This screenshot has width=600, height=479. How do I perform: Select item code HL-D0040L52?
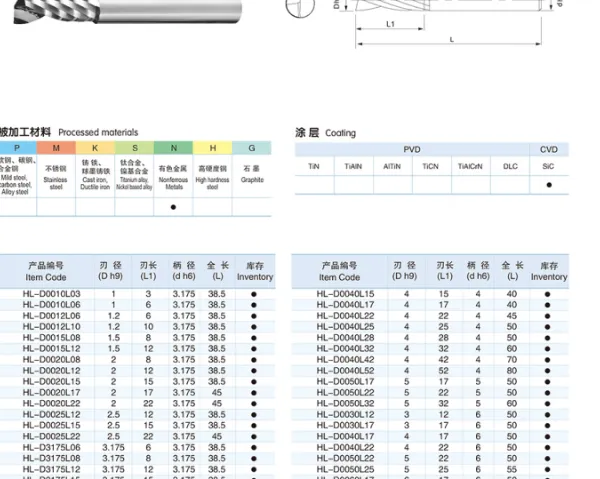[346, 371]
